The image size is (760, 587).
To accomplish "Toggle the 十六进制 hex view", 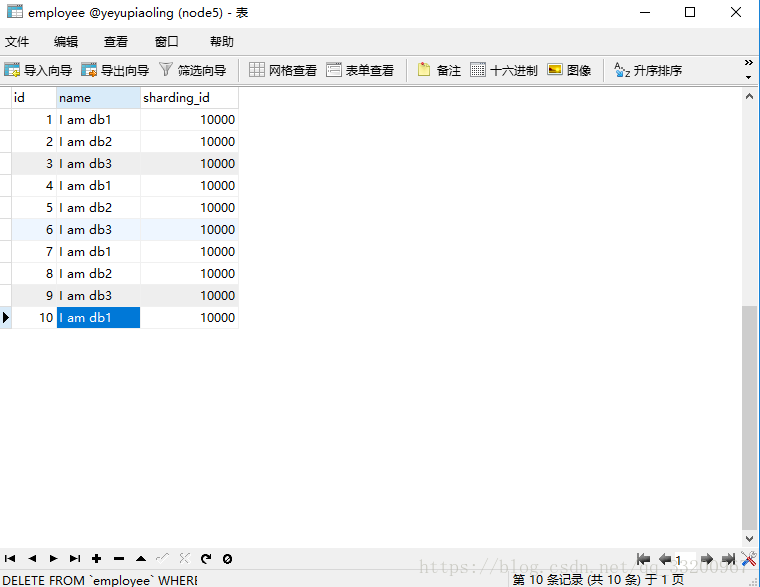I will [x=504, y=70].
